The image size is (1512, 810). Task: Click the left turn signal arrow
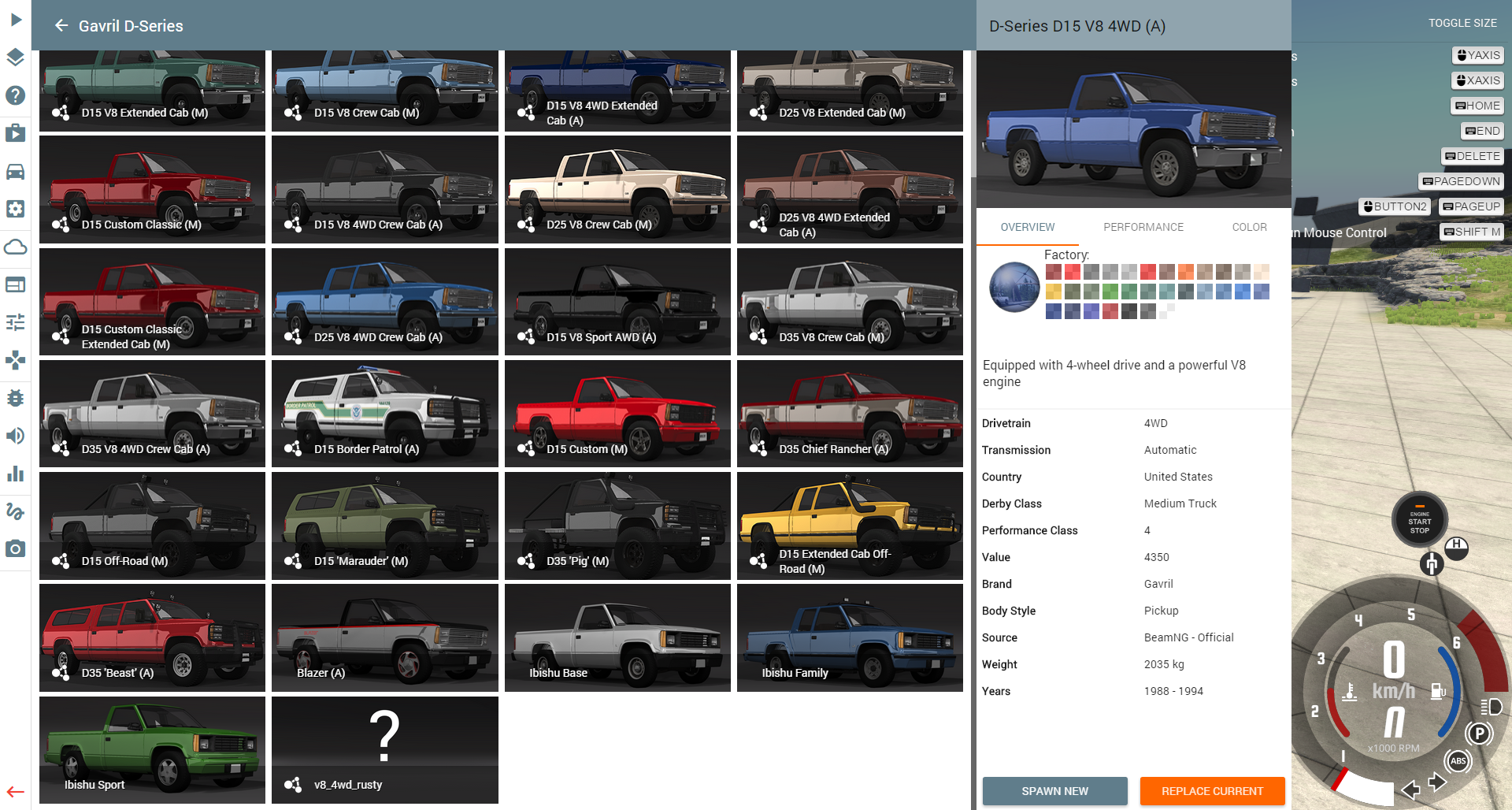click(1410, 790)
